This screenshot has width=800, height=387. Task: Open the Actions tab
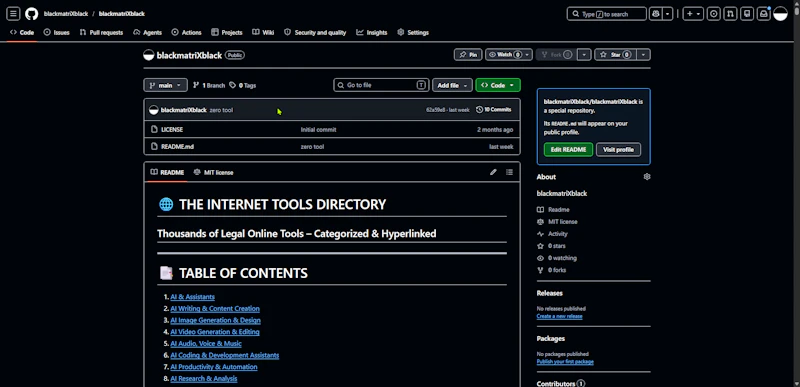click(x=187, y=32)
